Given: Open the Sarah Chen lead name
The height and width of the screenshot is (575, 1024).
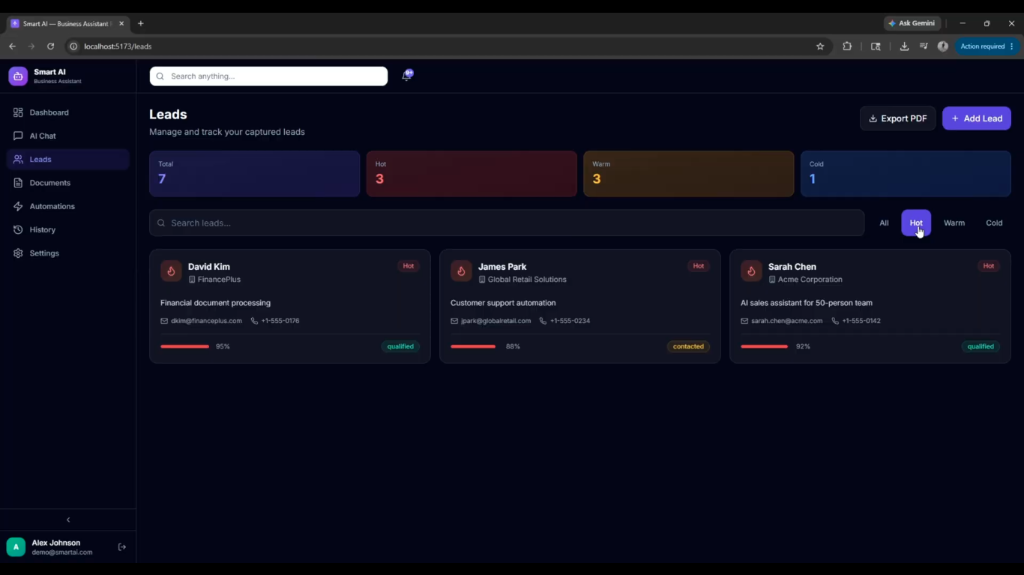Looking at the screenshot, I should (x=792, y=267).
